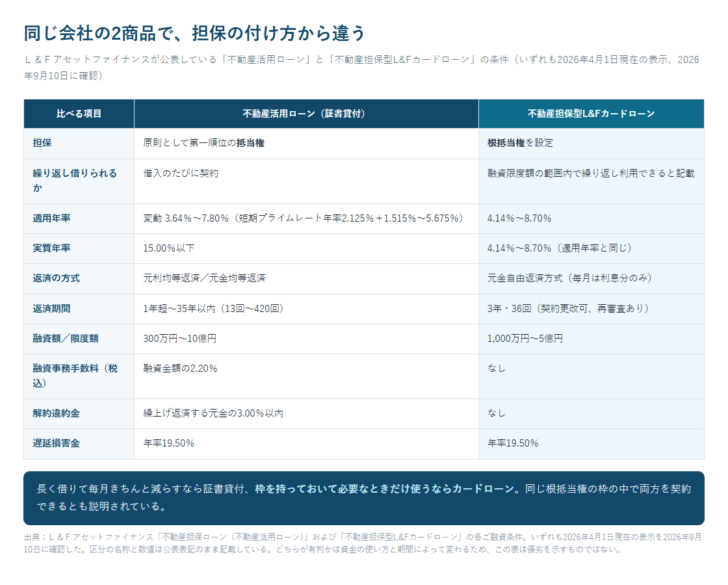Click 年率19.50% in the カードローン column

[x=591, y=444]
